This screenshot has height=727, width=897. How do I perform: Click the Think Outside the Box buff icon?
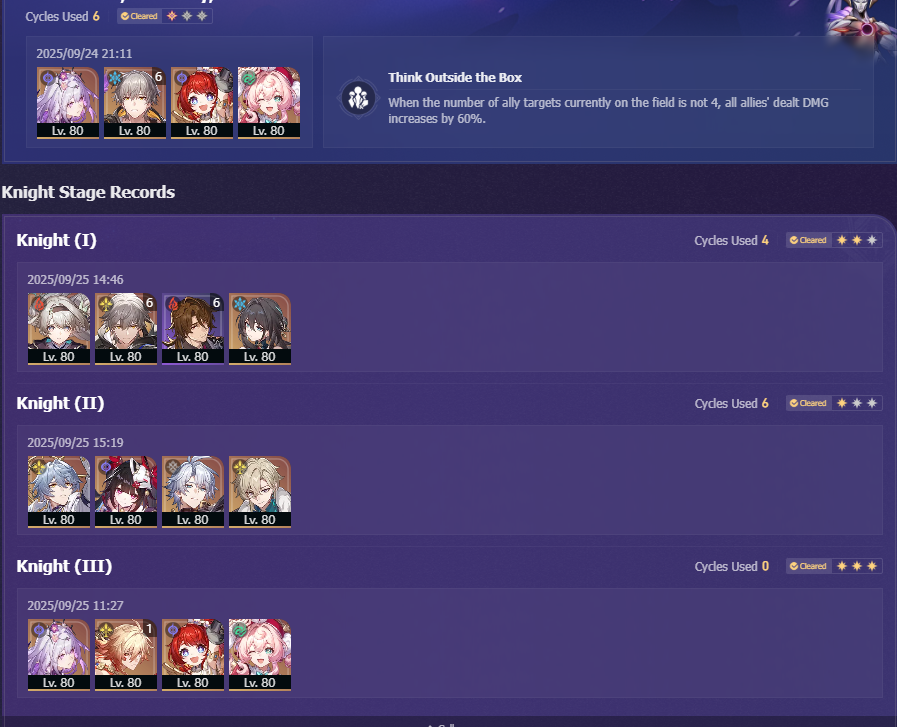[x=358, y=98]
